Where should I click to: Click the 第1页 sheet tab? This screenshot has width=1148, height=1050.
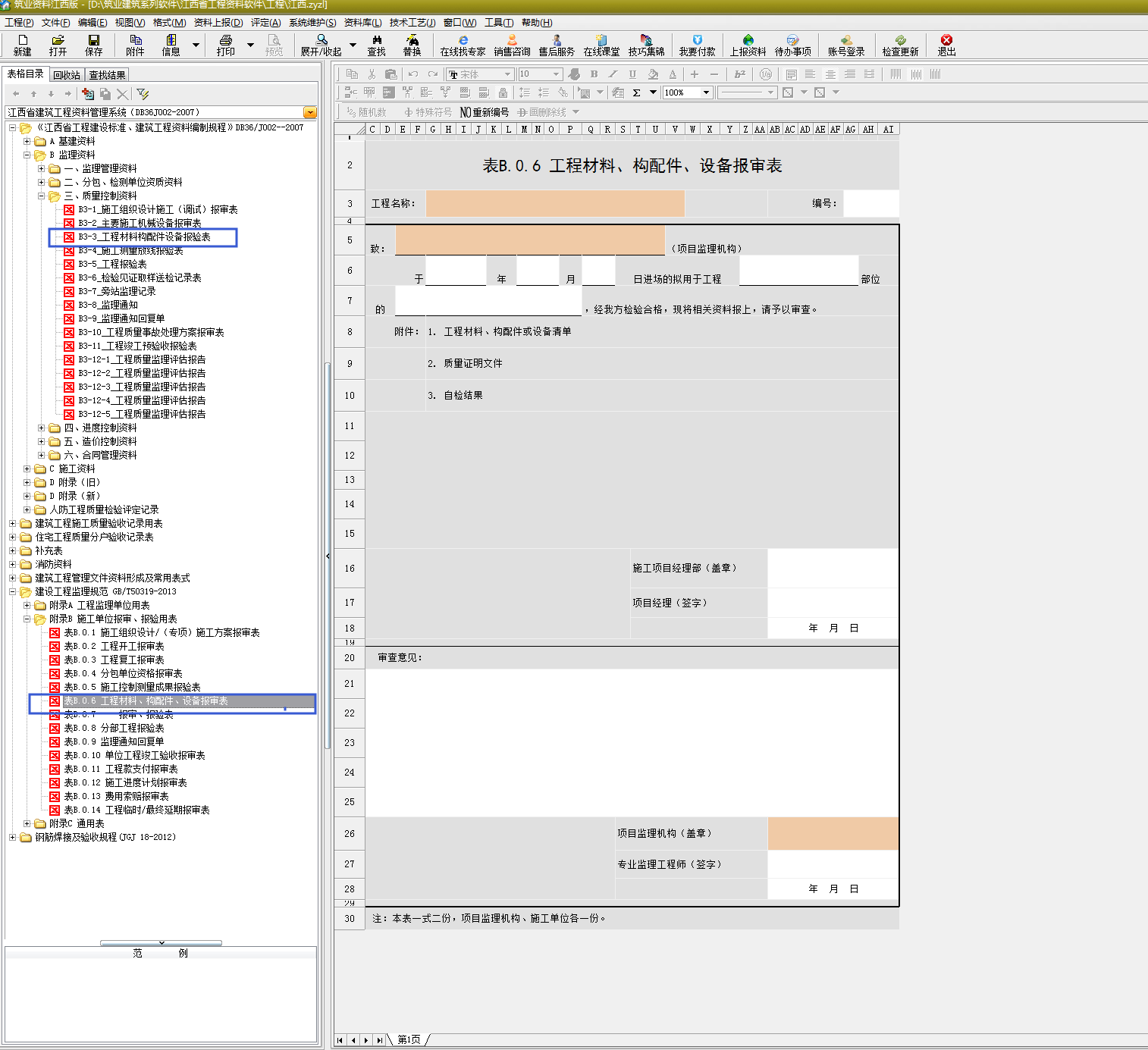pos(409,1039)
